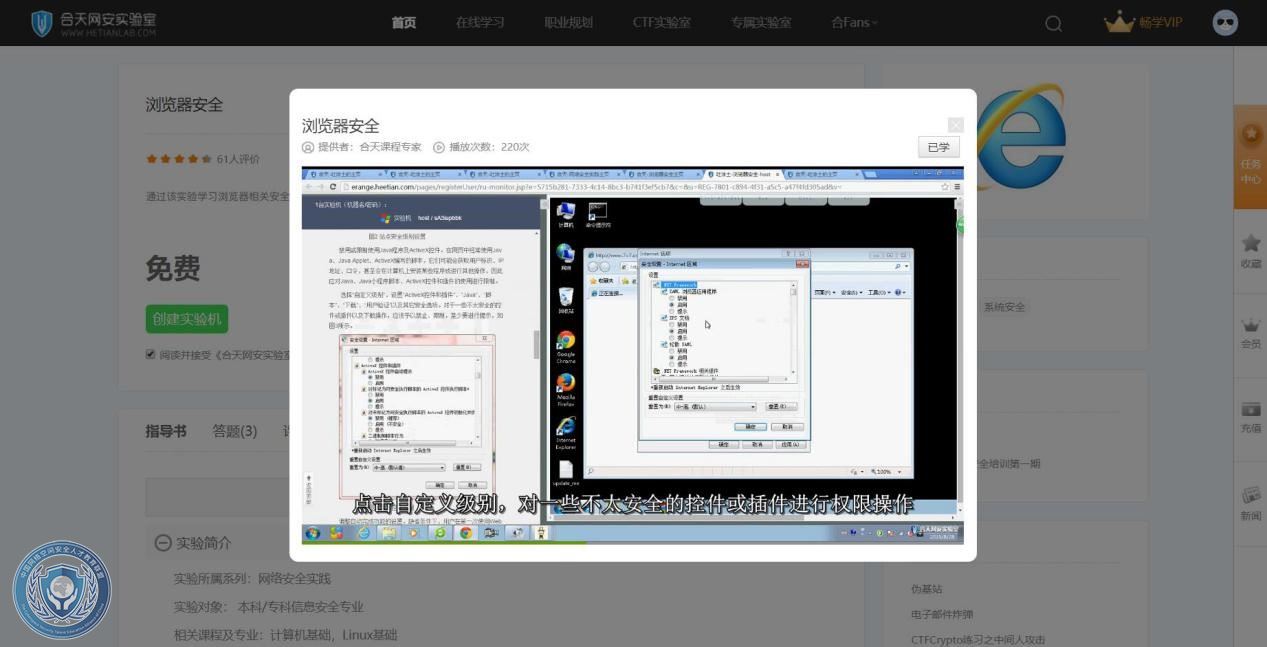The width and height of the screenshot is (1267, 647).
Task: Go to 在线学习 in top navigation
Action: (x=480, y=23)
